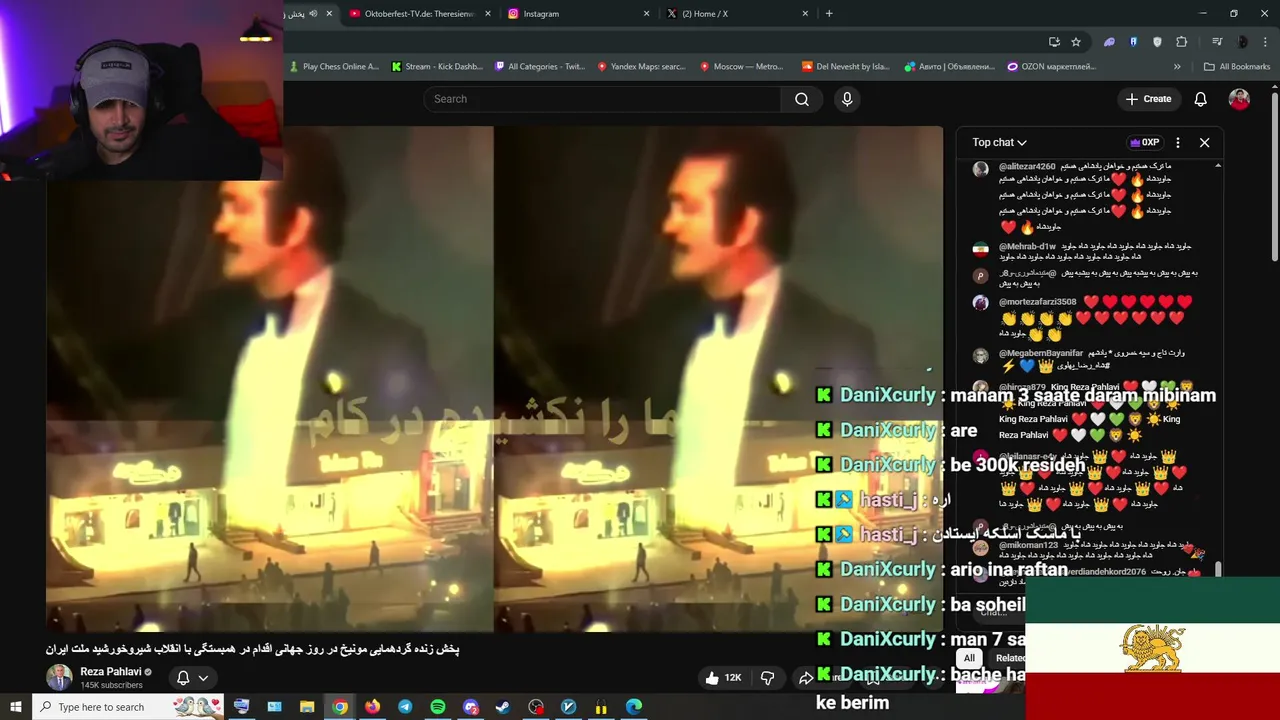Screen dimensions: 1280x720
Task: Open a new browser tab
Action: click(x=829, y=14)
